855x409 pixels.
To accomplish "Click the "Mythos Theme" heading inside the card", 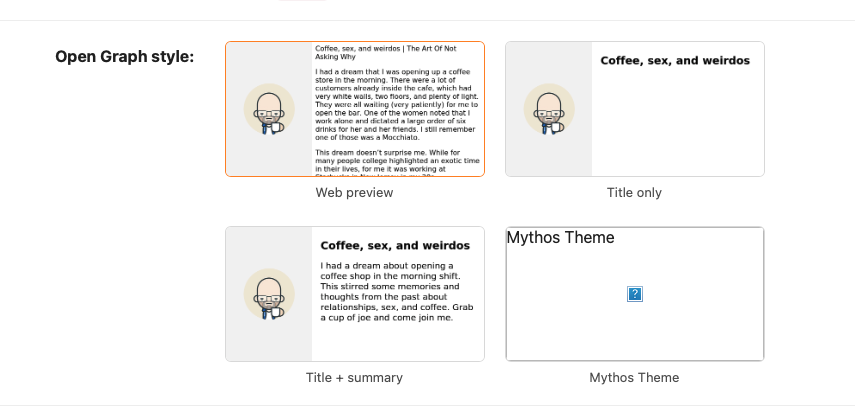I will 560,238.
